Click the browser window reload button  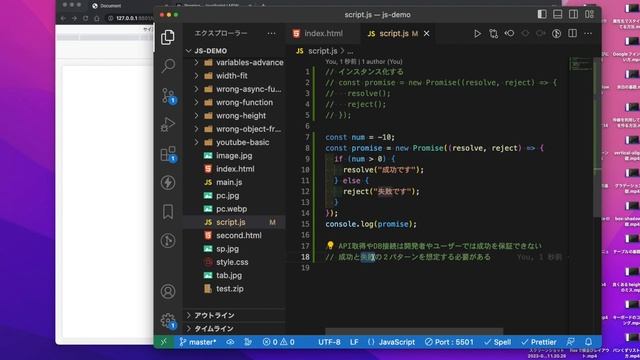85,18
